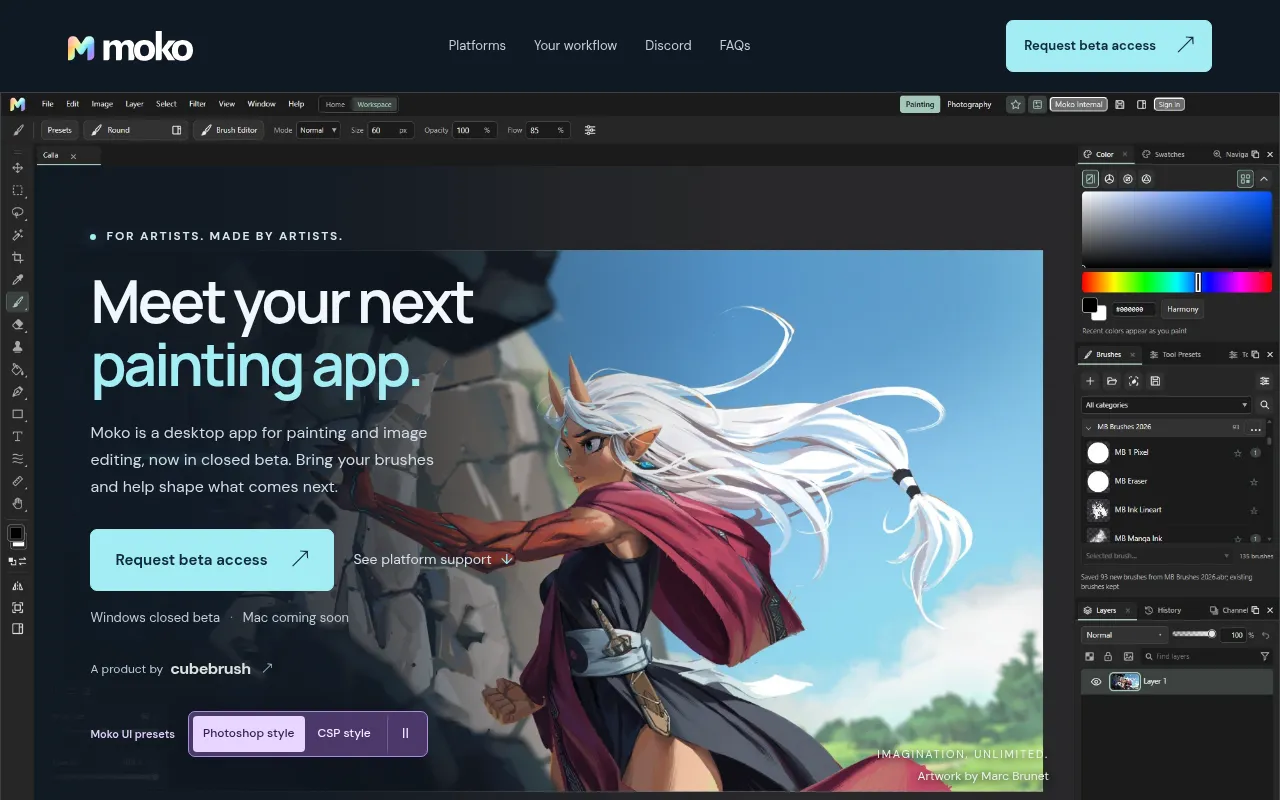This screenshot has height=800, width=1280.
Task: Hide Layer 1 with eye icon
Action: pyautogui.click(x=1096, y=682)
